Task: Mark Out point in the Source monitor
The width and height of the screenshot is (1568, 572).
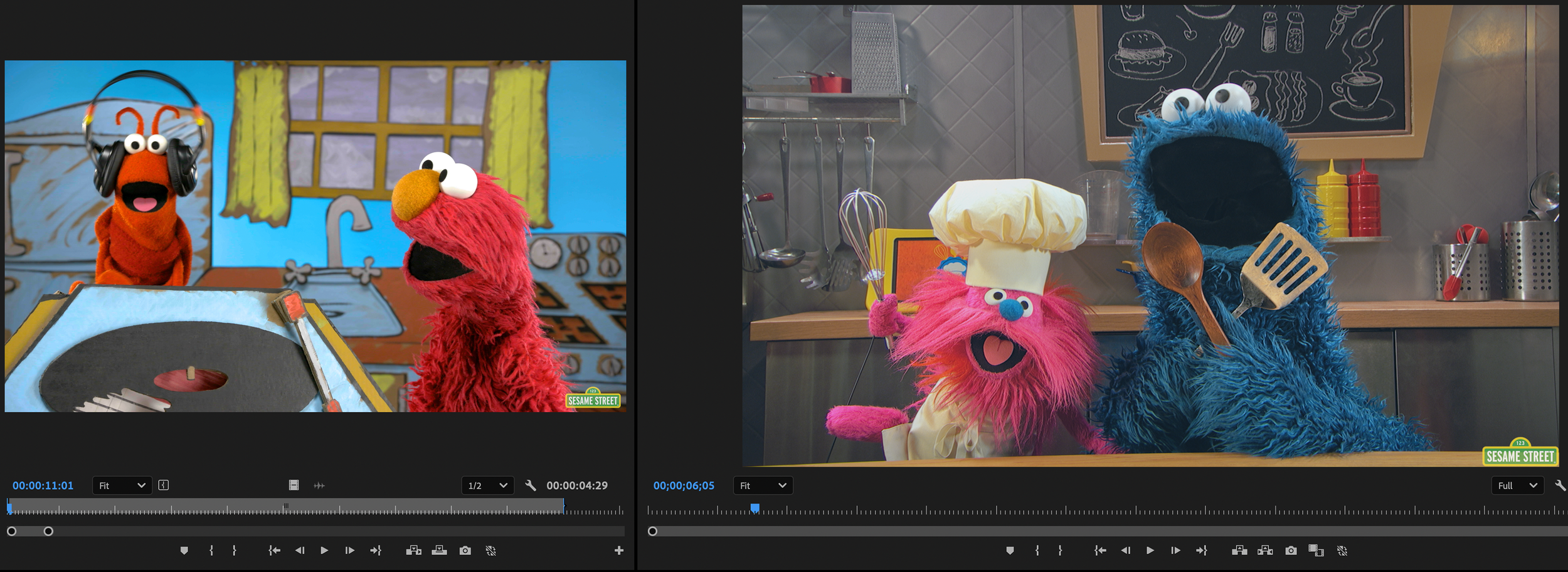Action: 234,551
